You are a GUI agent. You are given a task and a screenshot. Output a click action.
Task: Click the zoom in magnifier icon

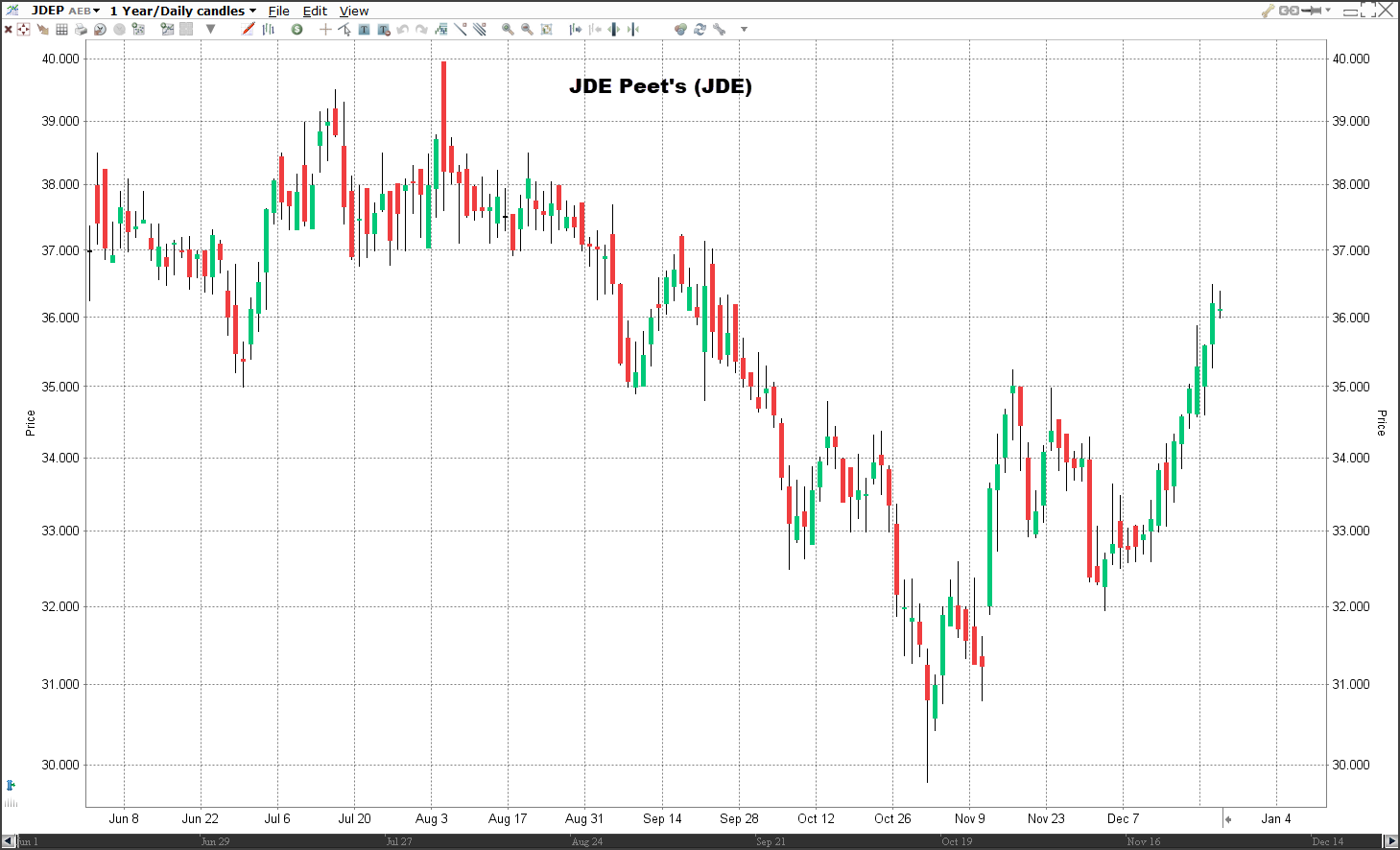click(508, 30)
